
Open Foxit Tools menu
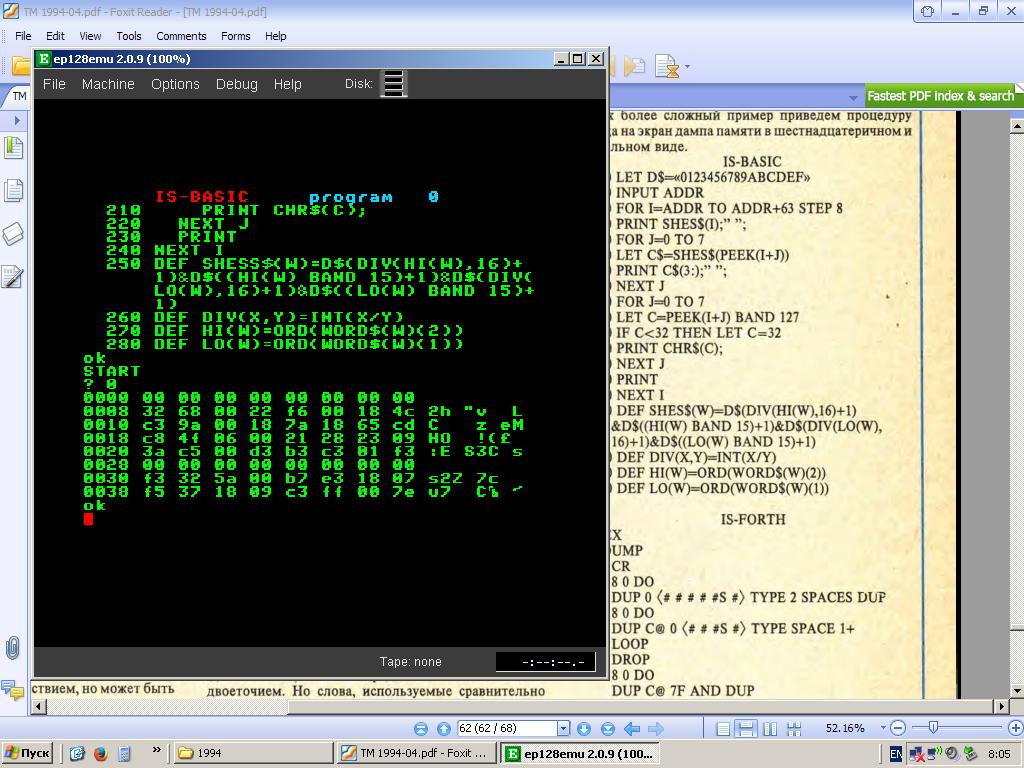tap(129, 36)
